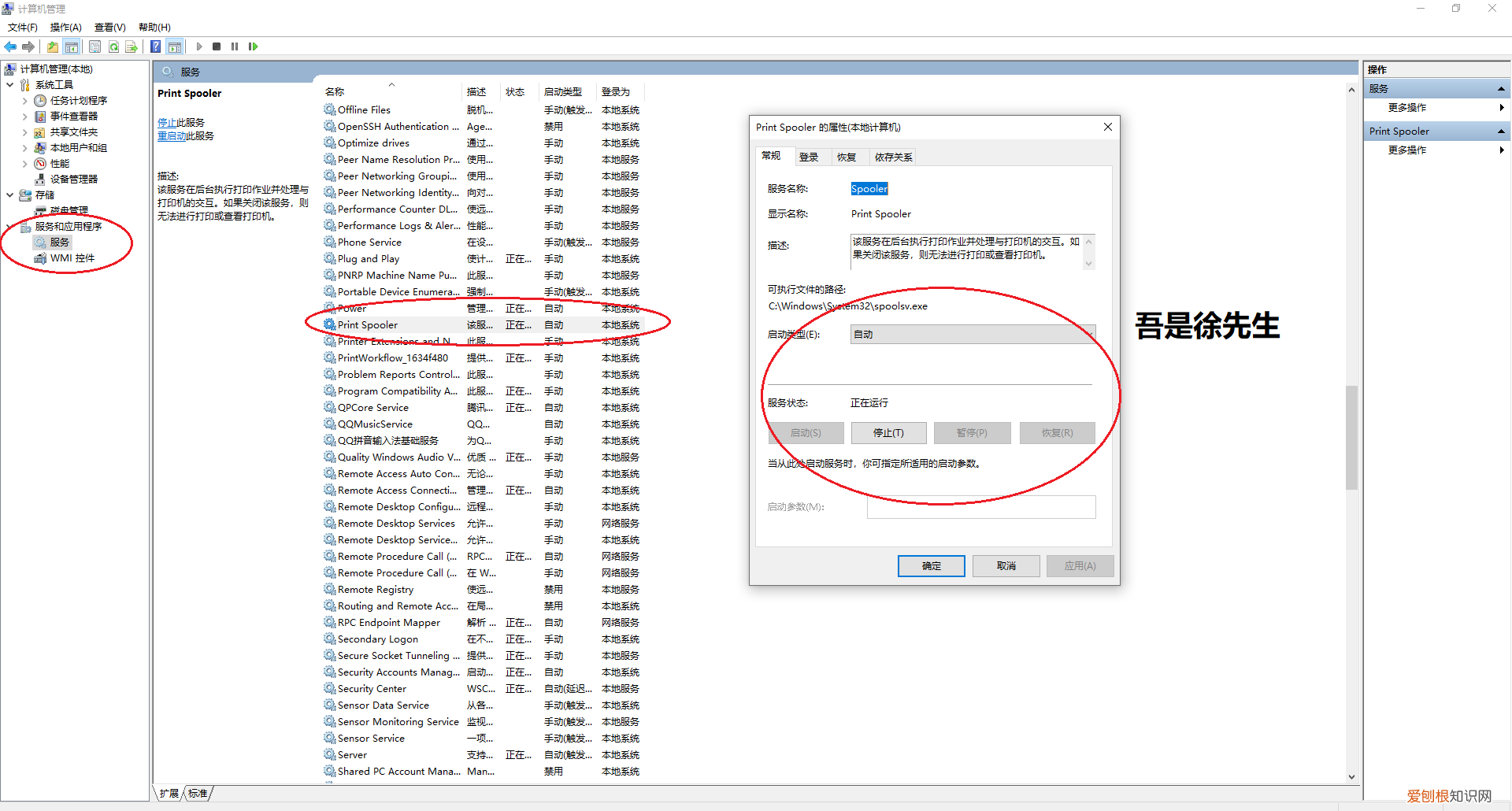
Task: Open the 启动类型 dropdown showing 自动
Action: click(972, 335)
